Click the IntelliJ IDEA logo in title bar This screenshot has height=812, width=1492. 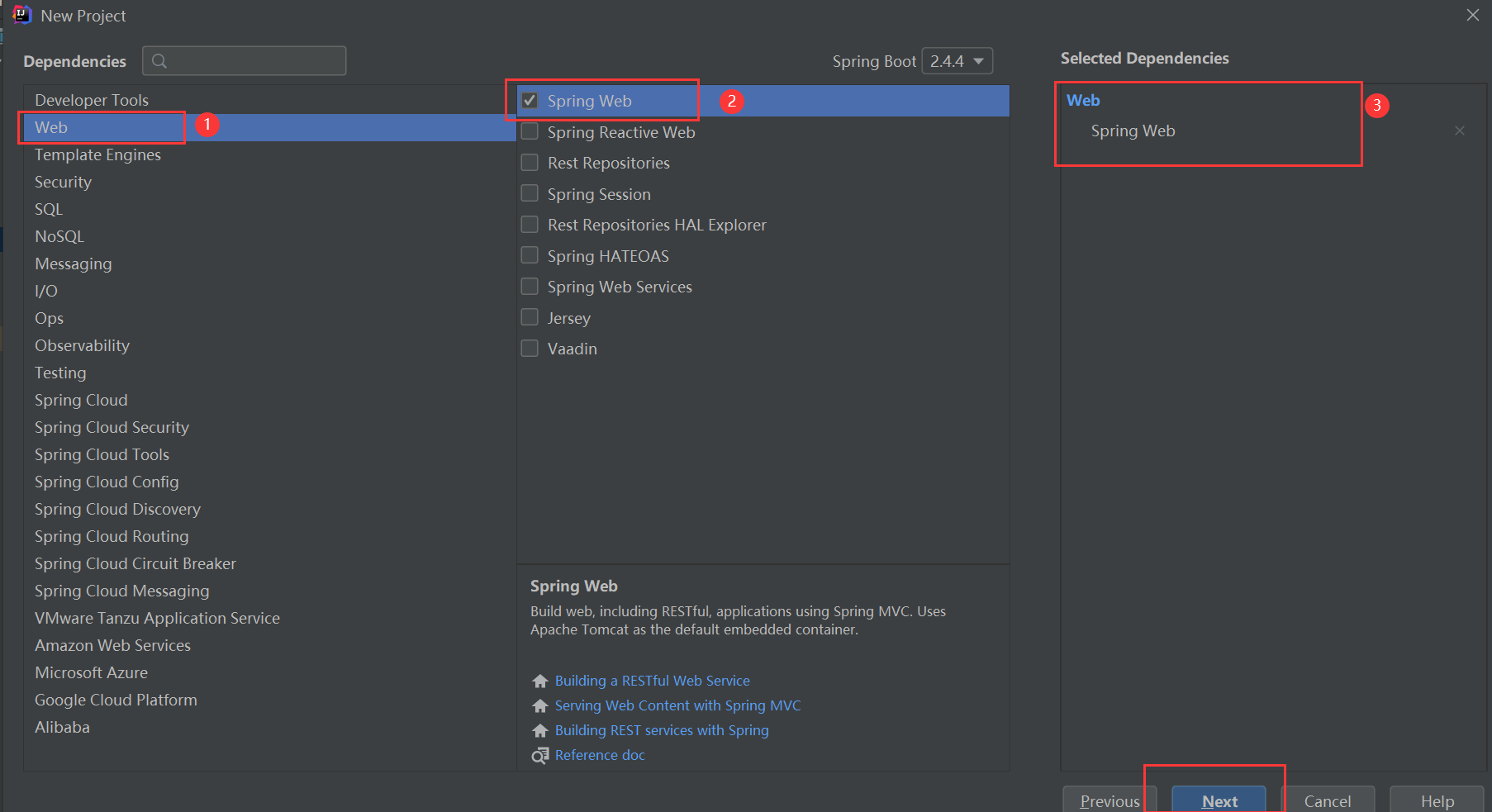21,15
